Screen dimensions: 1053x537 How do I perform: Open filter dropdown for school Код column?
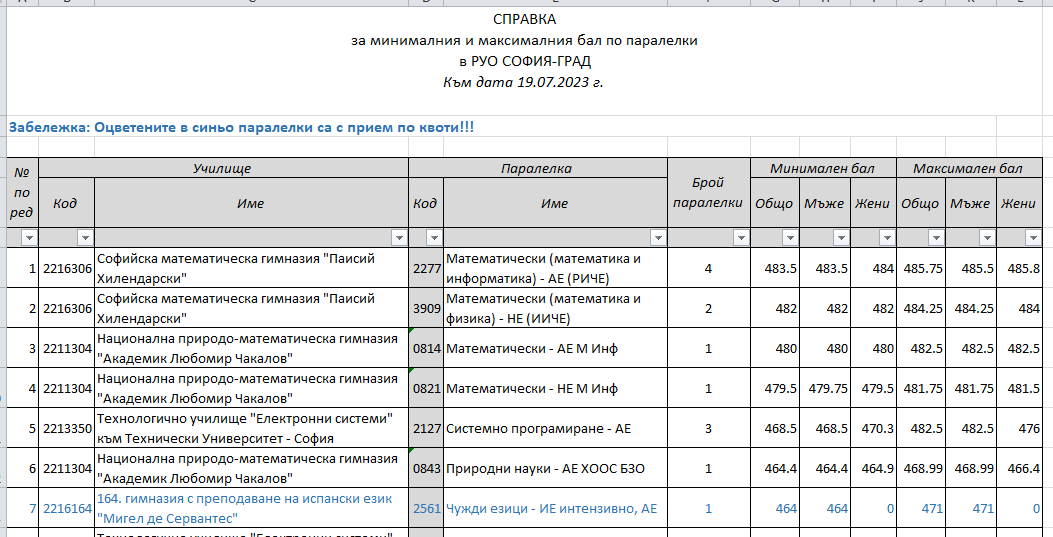coord(85,238)
